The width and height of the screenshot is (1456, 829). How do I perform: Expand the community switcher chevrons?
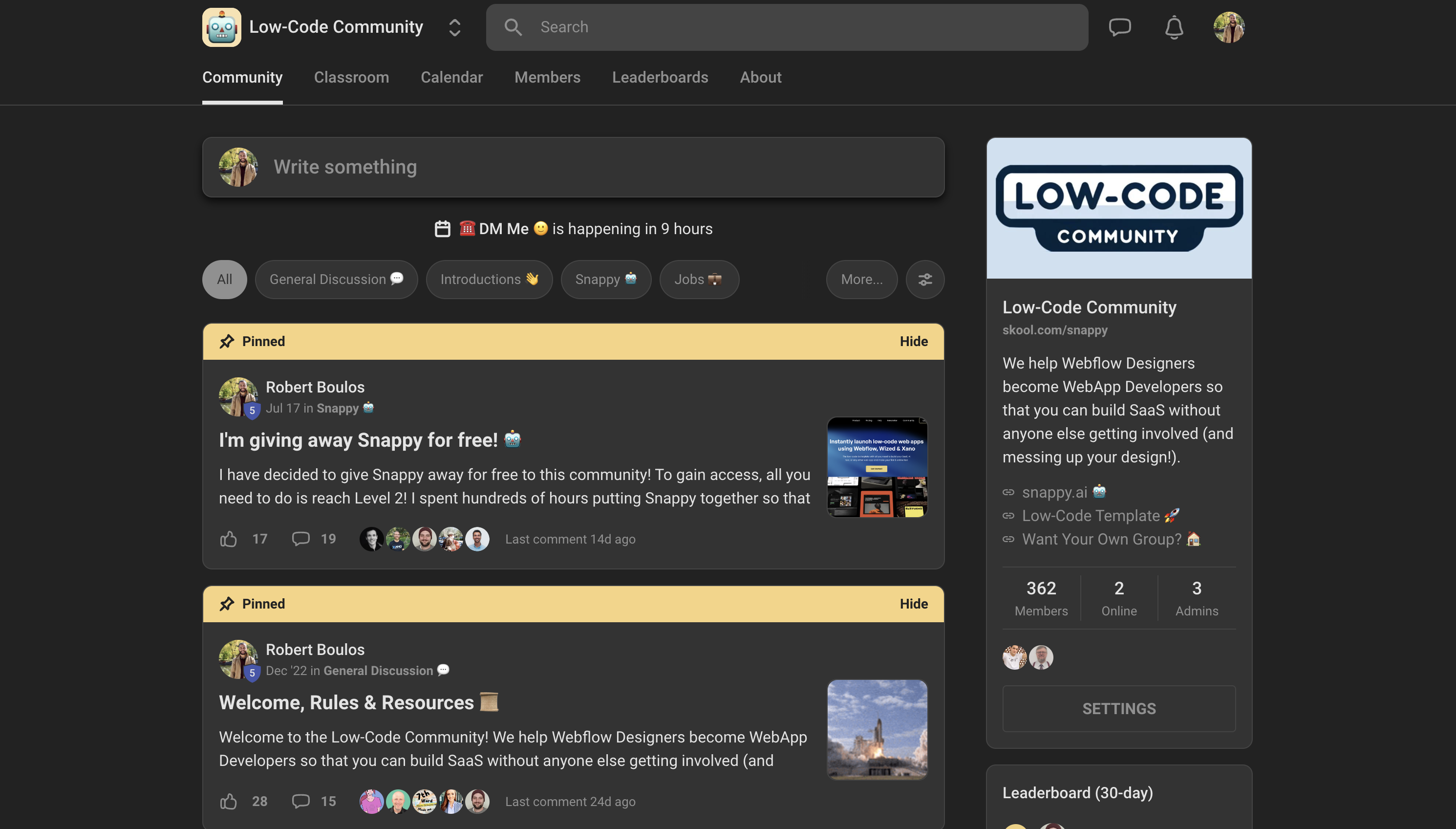click(x=454, y=27)
